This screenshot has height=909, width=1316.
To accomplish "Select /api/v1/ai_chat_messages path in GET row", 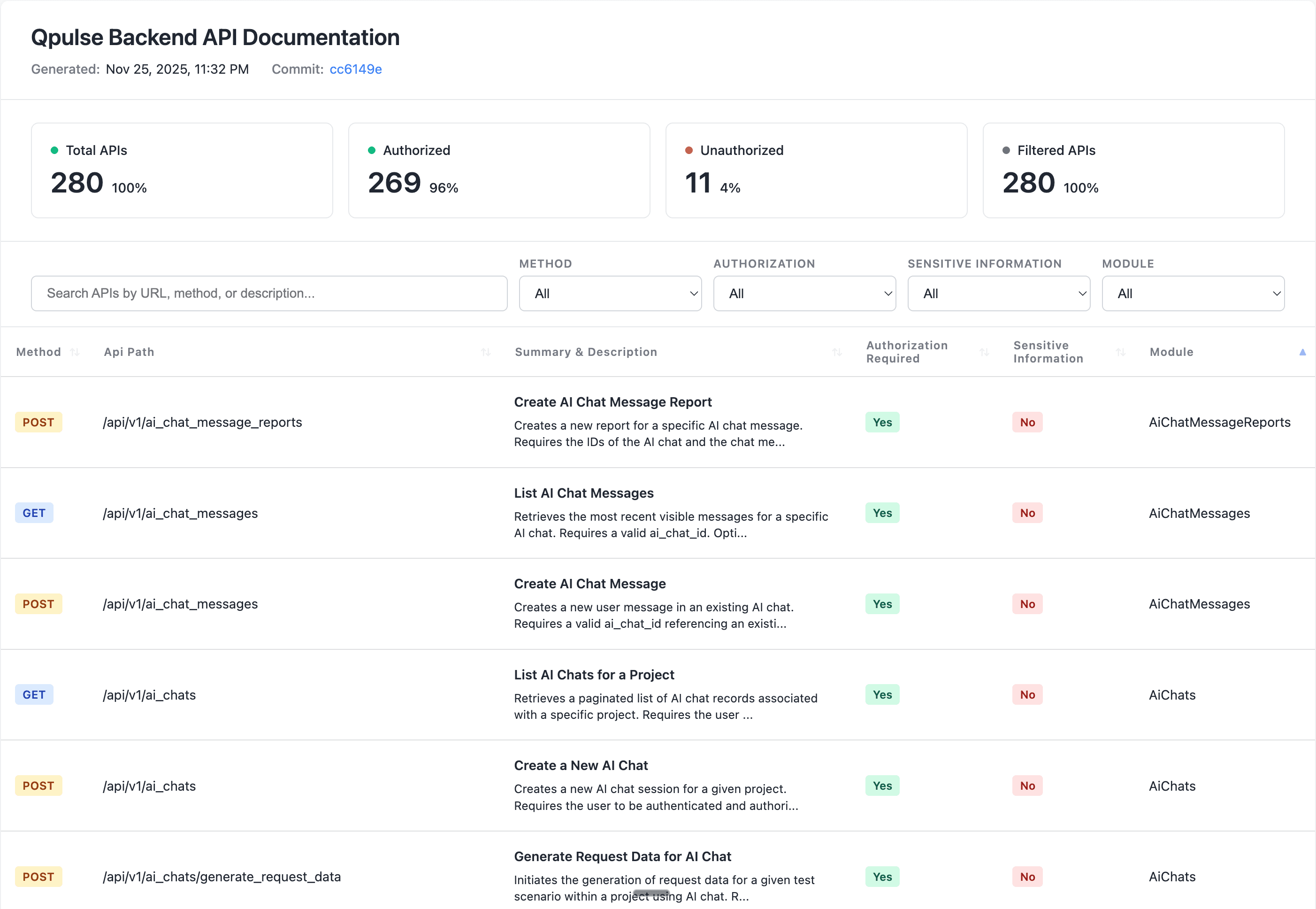I will click(180, 513).
